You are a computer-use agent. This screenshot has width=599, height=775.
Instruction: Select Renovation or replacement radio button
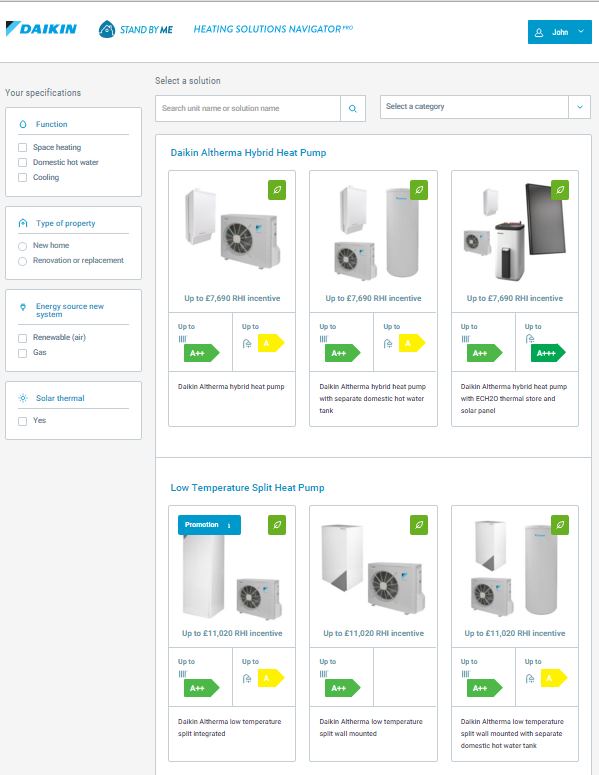coord(22,261)
